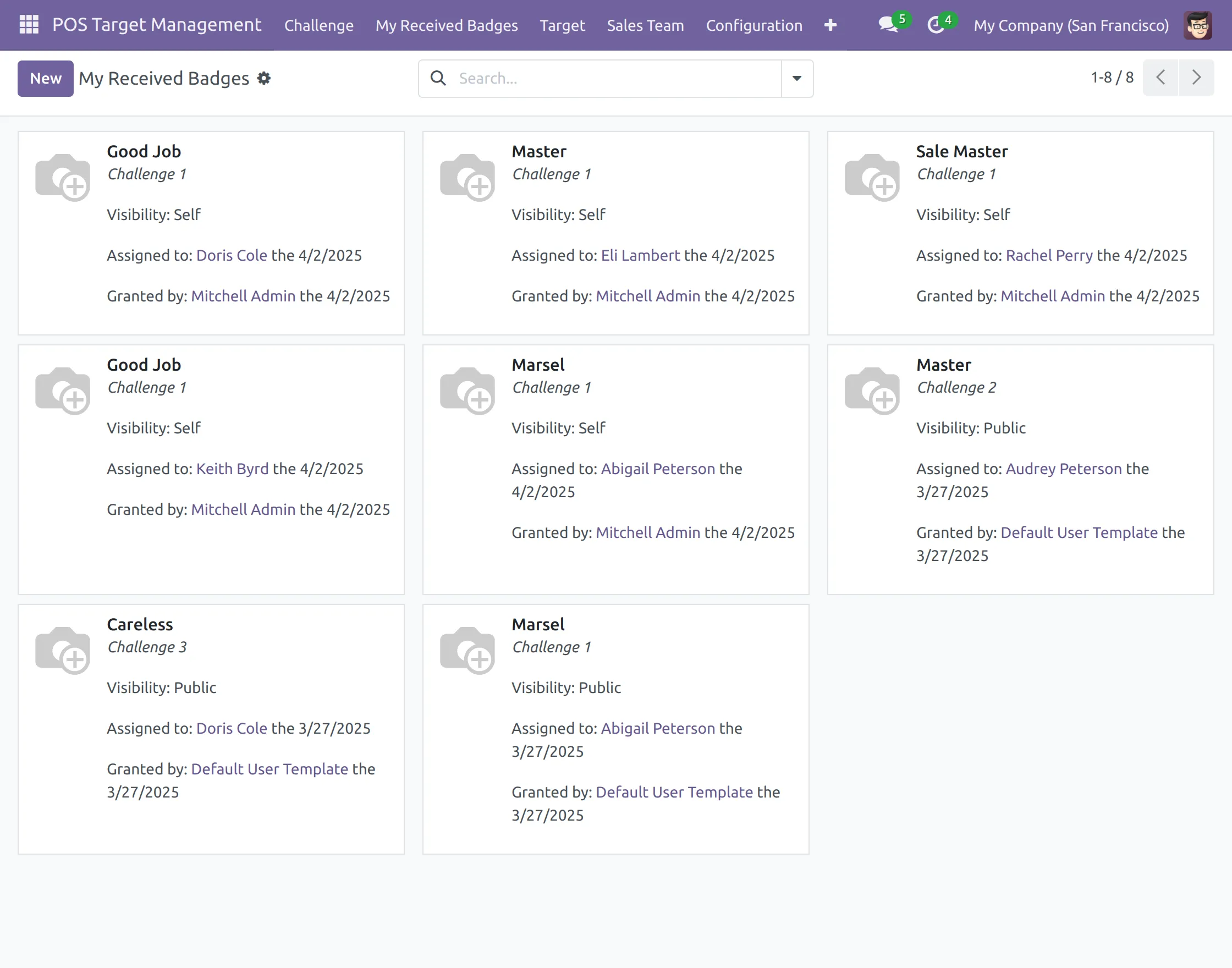Open the Configuration menu

point(754,25)
